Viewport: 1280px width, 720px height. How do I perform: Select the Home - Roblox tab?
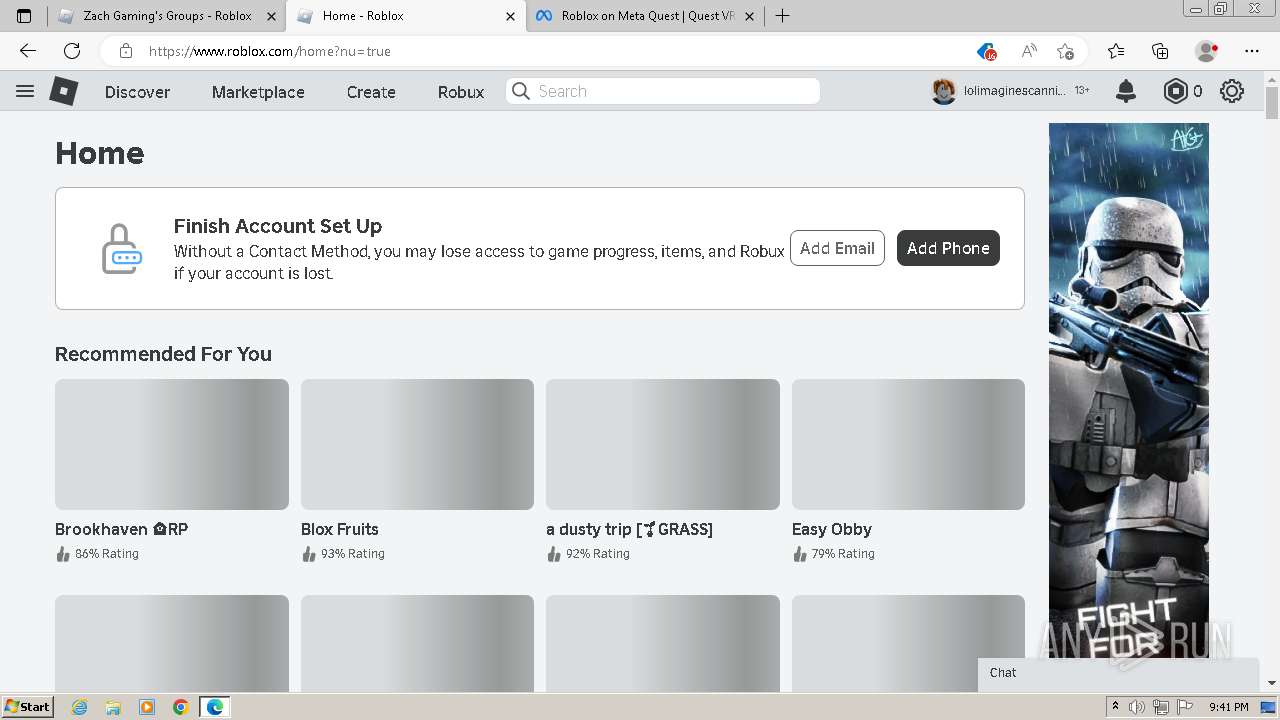(405, 16)
